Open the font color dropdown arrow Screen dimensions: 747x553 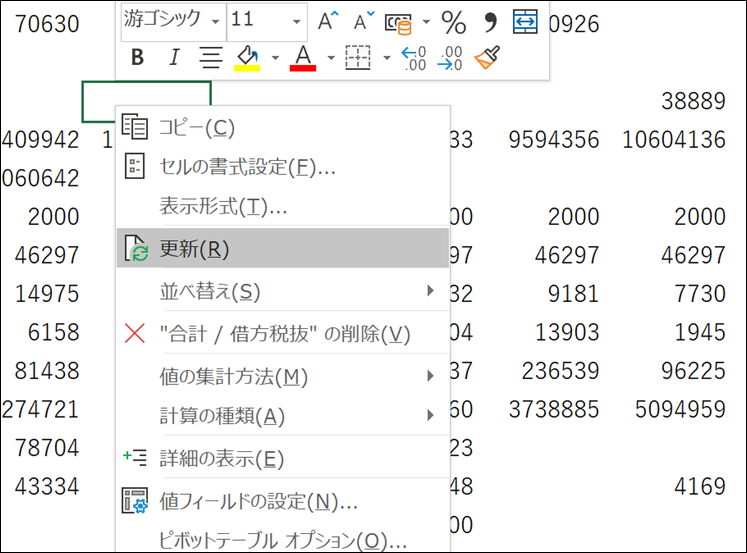(331, 58)
